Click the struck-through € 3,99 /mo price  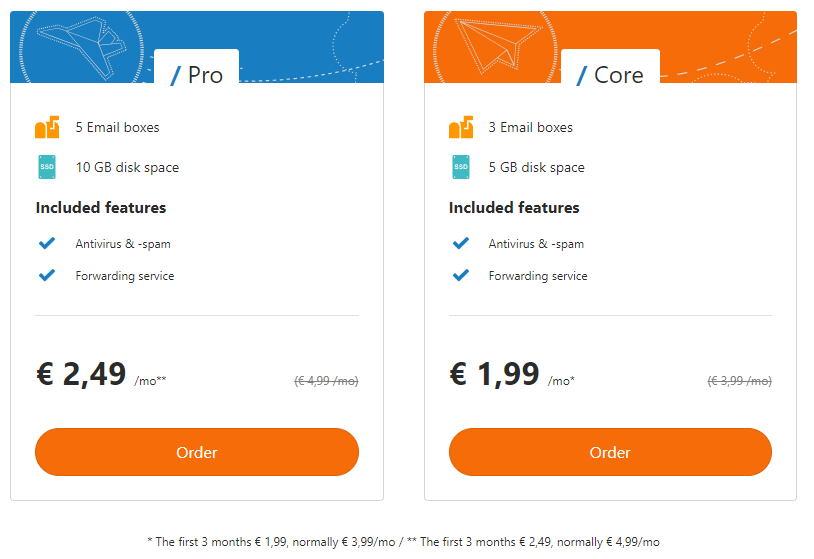click(x=739, y=381)
